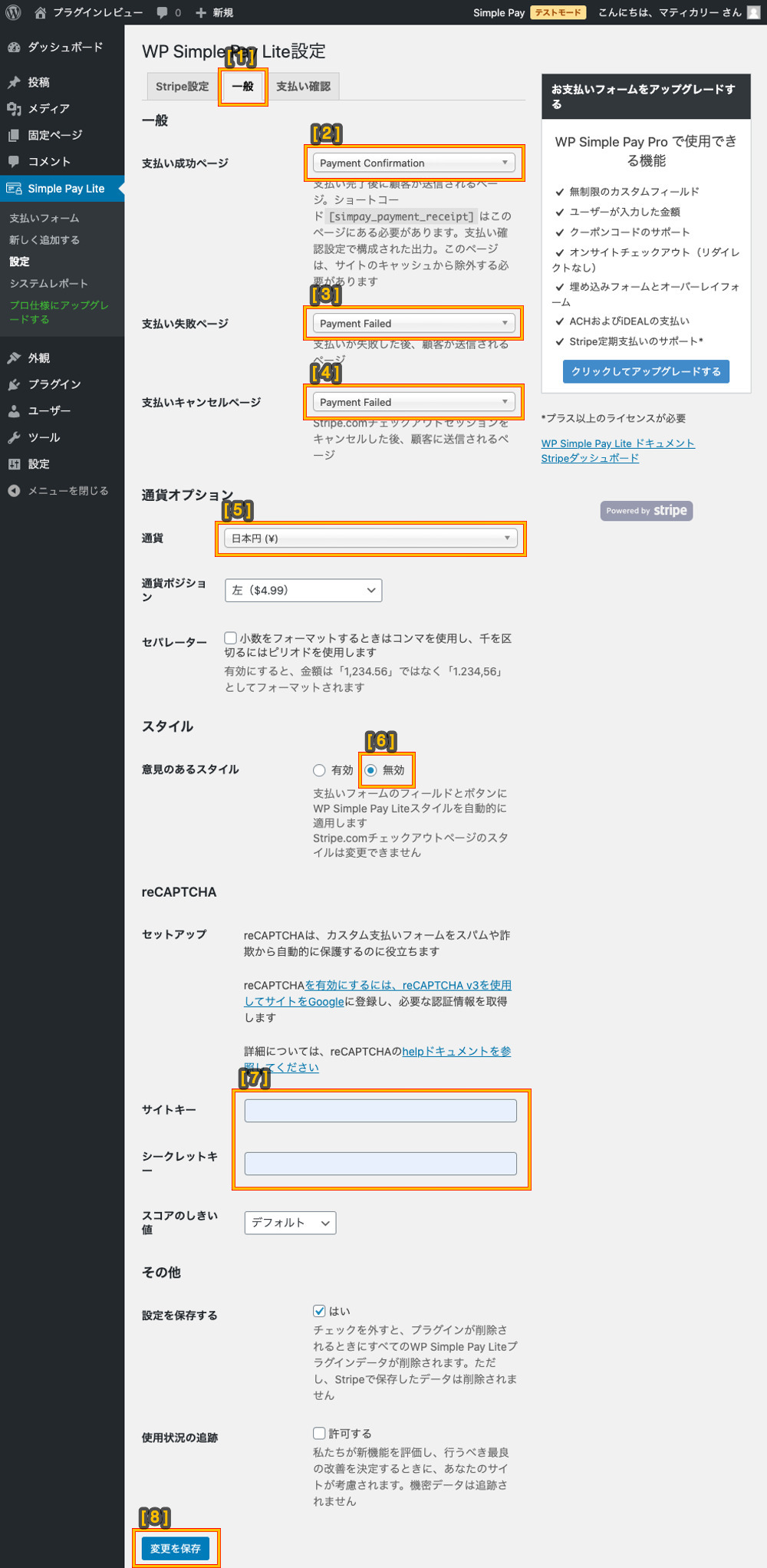Open 通貨 日本円 (¥) dropdown
Image resolution: width=767 pixels, height=1568 pixels.
[370, 539]
